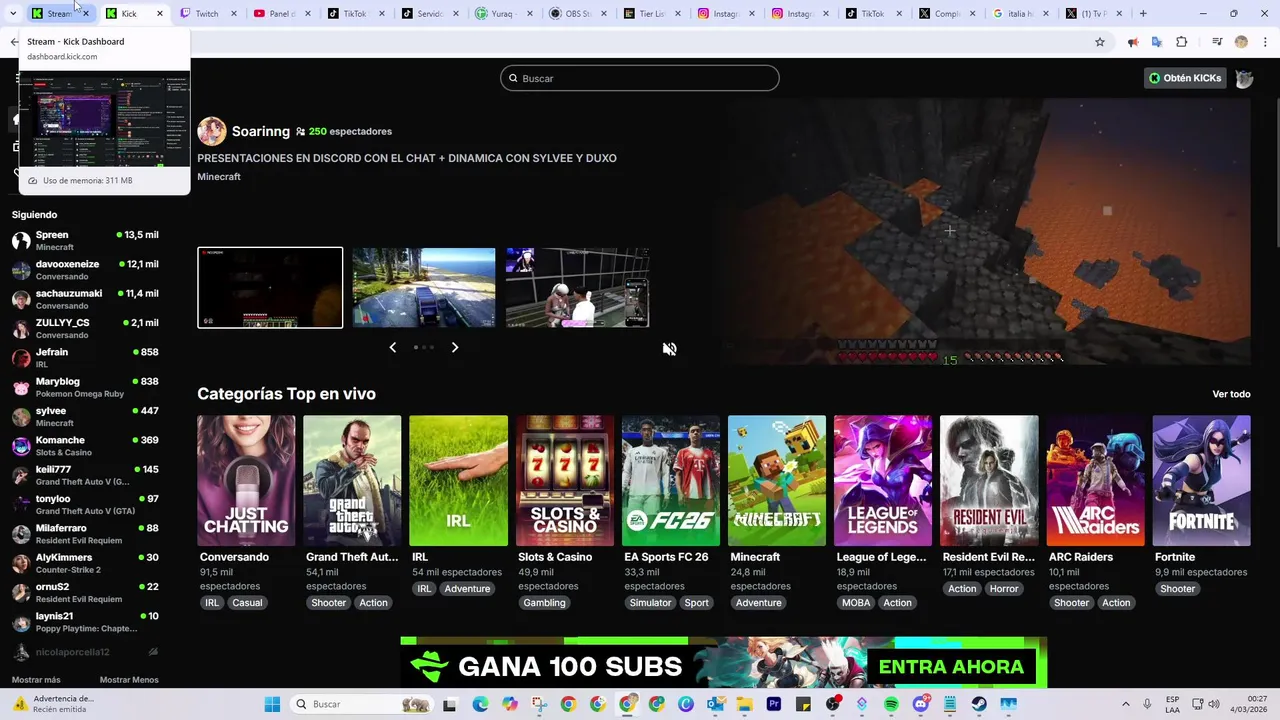Open the Fortnite category cover
1280x720 pixels.
1201,481
